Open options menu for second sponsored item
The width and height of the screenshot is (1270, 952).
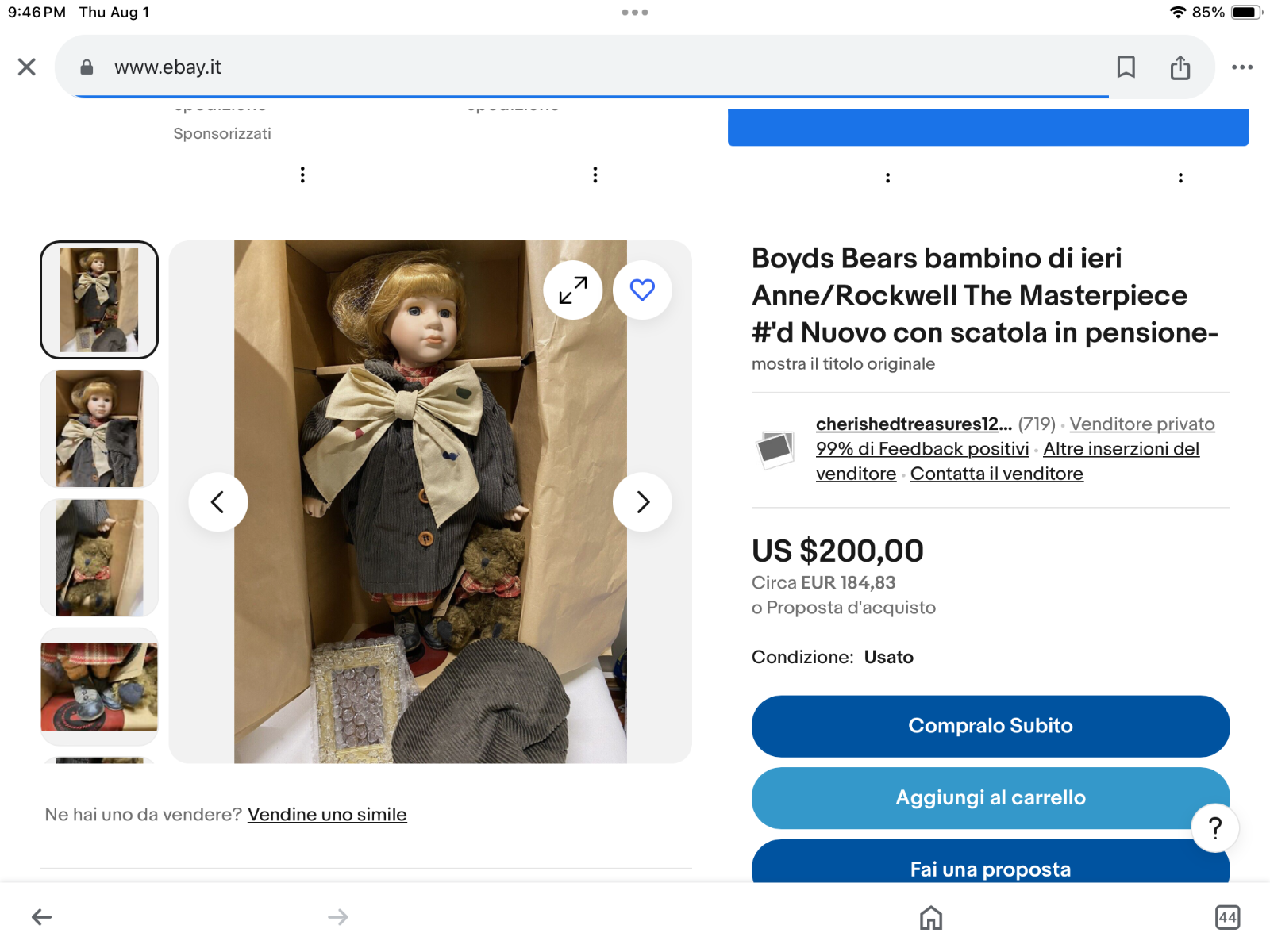pos(595,175)
